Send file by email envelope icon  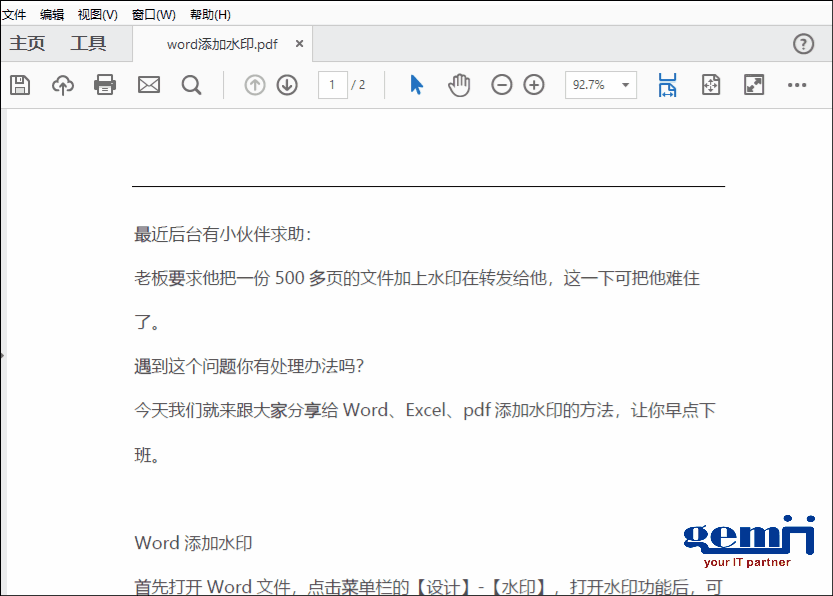[x=149, y=85]
